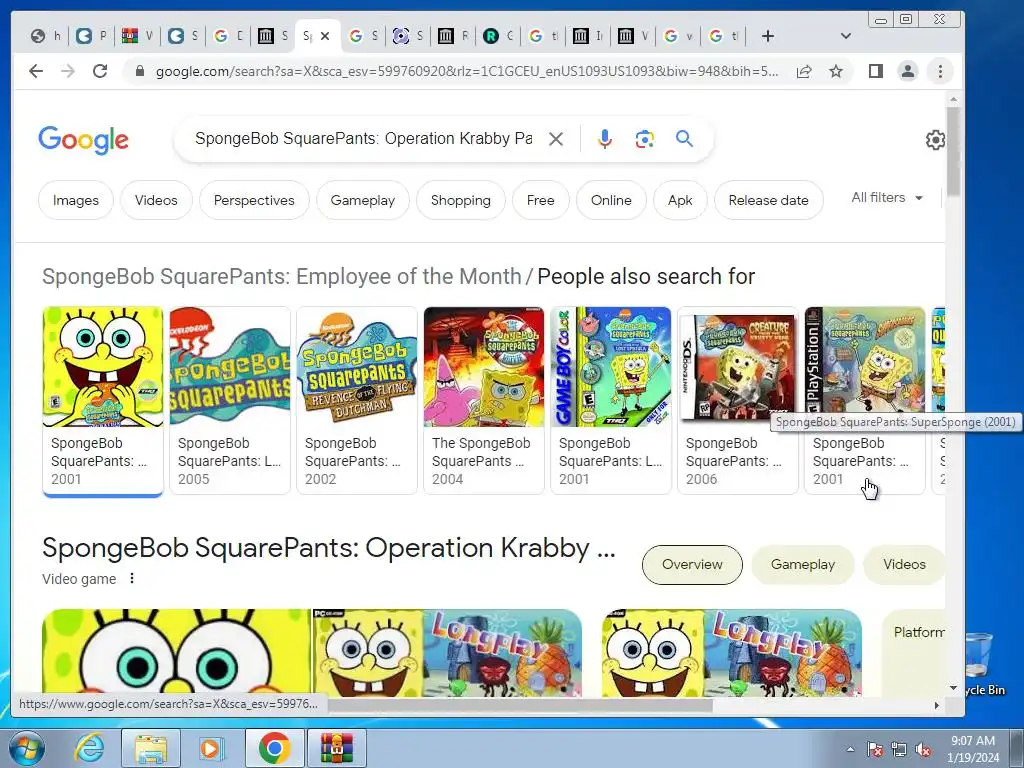
Task: Select the Apk filter chip
Action: click(680, 200)
